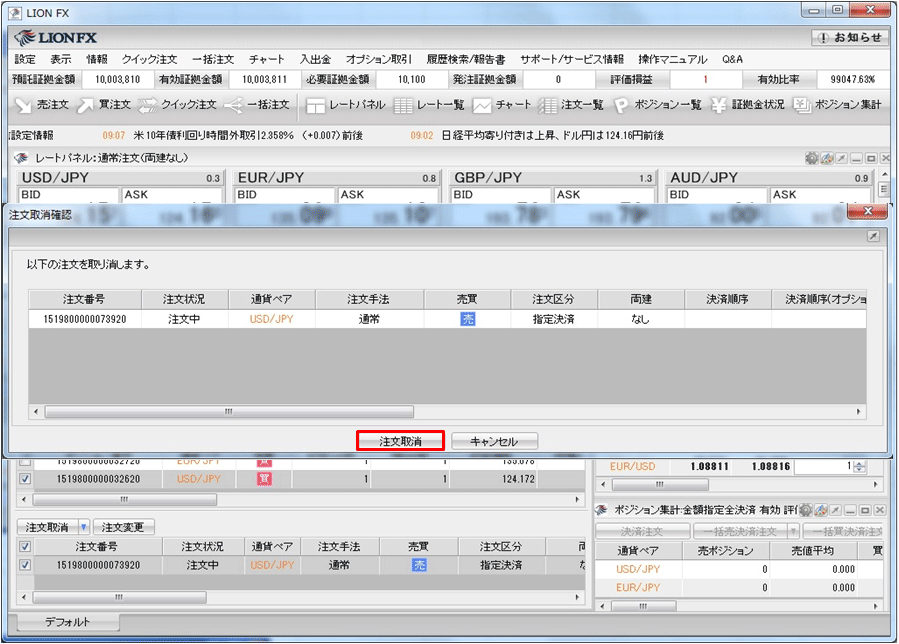Click the 指定決済 cell in the dialog table
This screenshot has height=644, width=899.
(x=554, y=319)
